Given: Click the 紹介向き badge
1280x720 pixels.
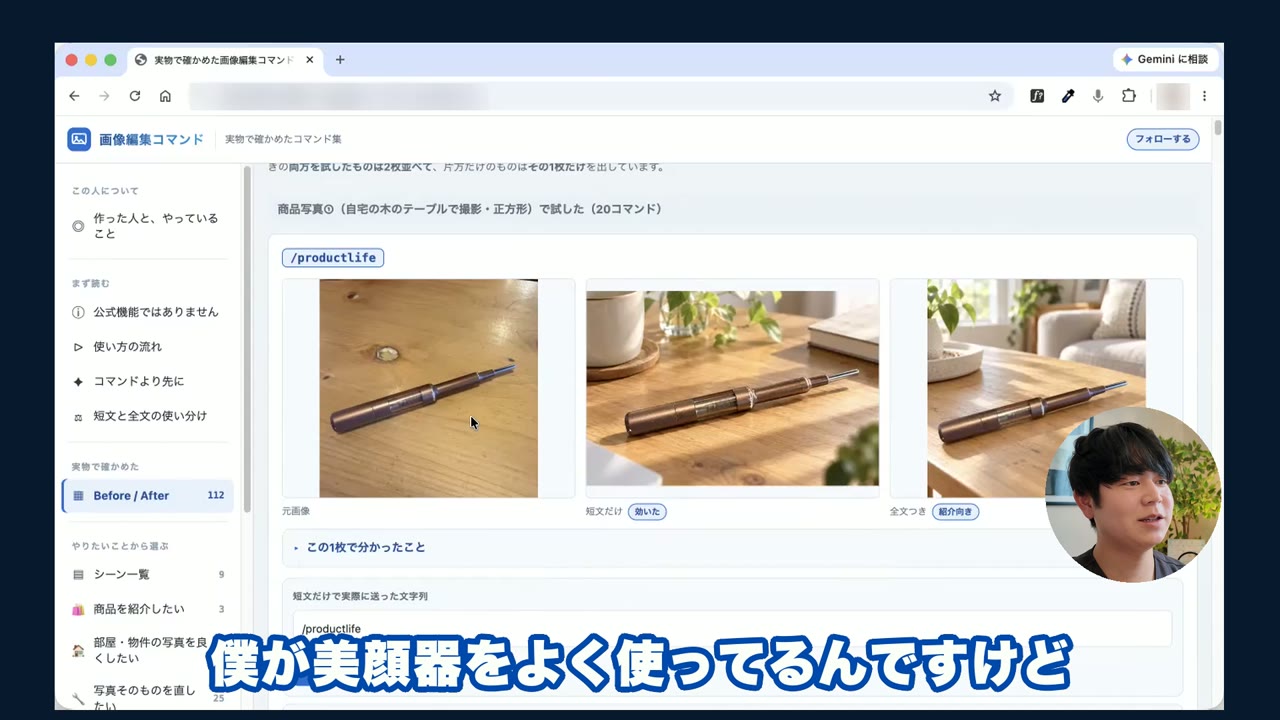Looking at the screenshot, I should coord(956,511).
